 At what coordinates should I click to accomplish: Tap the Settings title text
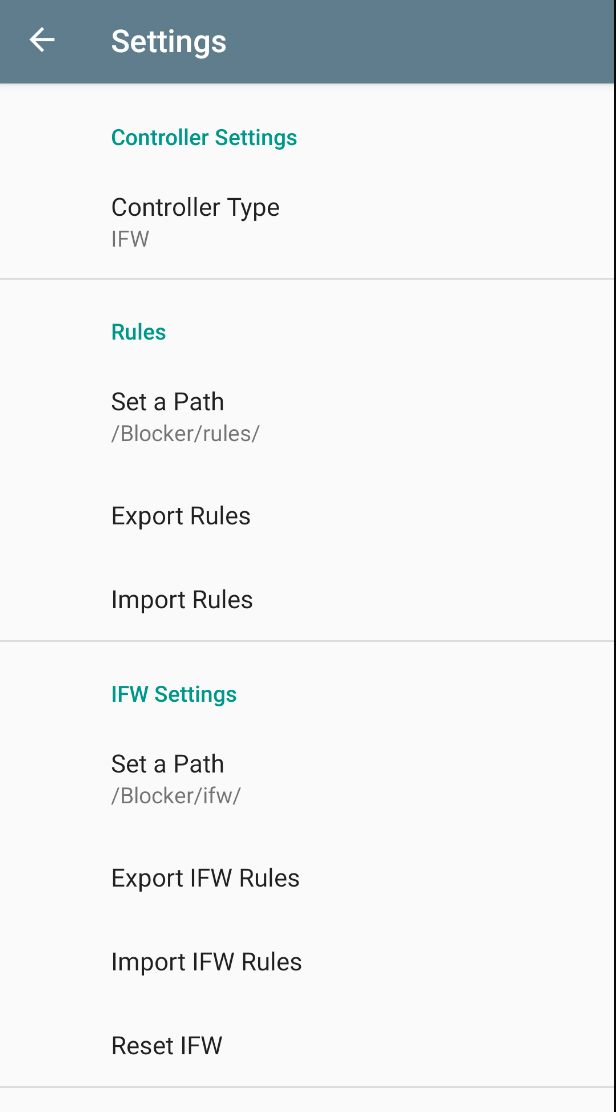coord(168,42)
